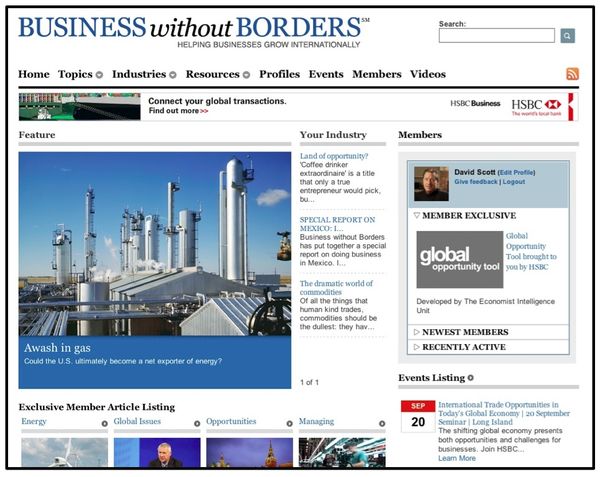Open the SPECIAL REPORT ON MEXICO article
This screenshot has width=600, height=477.
point(338,224)
